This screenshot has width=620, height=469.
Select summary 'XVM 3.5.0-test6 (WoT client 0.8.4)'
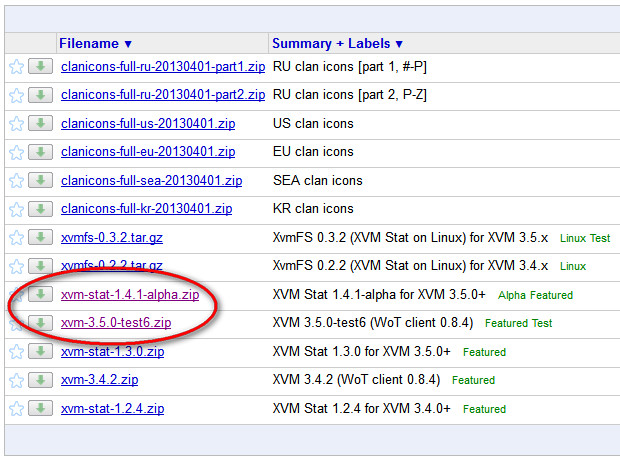[x=372, y=323]
